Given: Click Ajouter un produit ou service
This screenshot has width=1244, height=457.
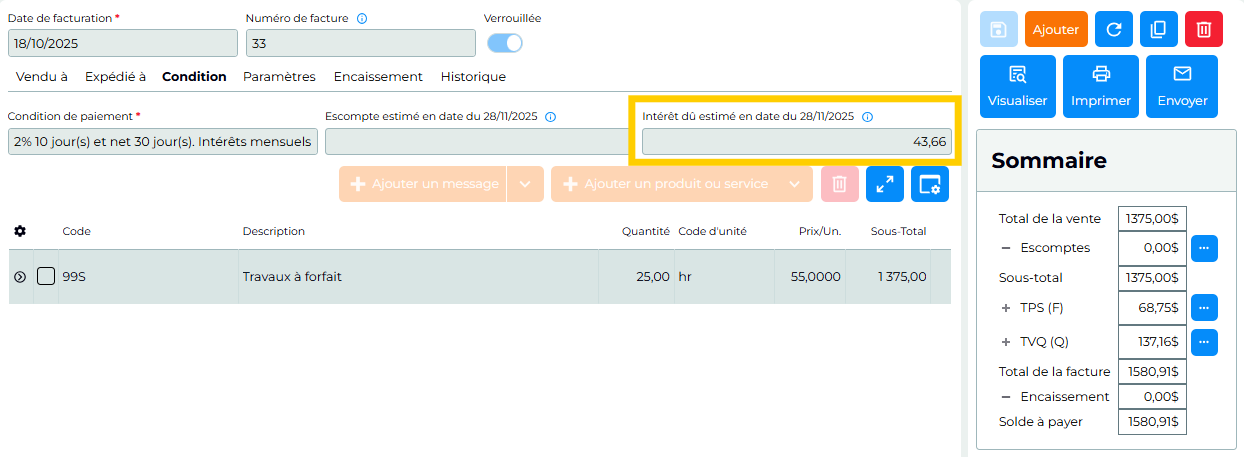Looking at the screenshot, I should pos(663,184).
